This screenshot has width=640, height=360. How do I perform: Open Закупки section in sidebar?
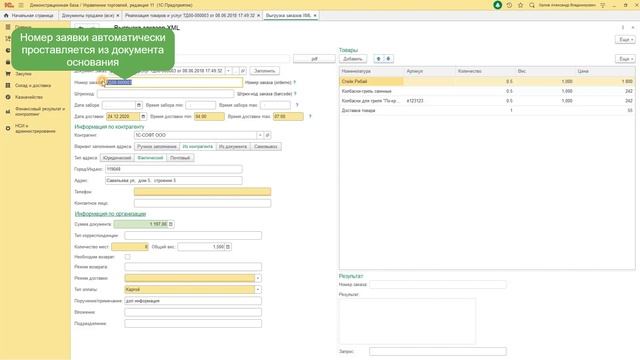click(23, 74)
